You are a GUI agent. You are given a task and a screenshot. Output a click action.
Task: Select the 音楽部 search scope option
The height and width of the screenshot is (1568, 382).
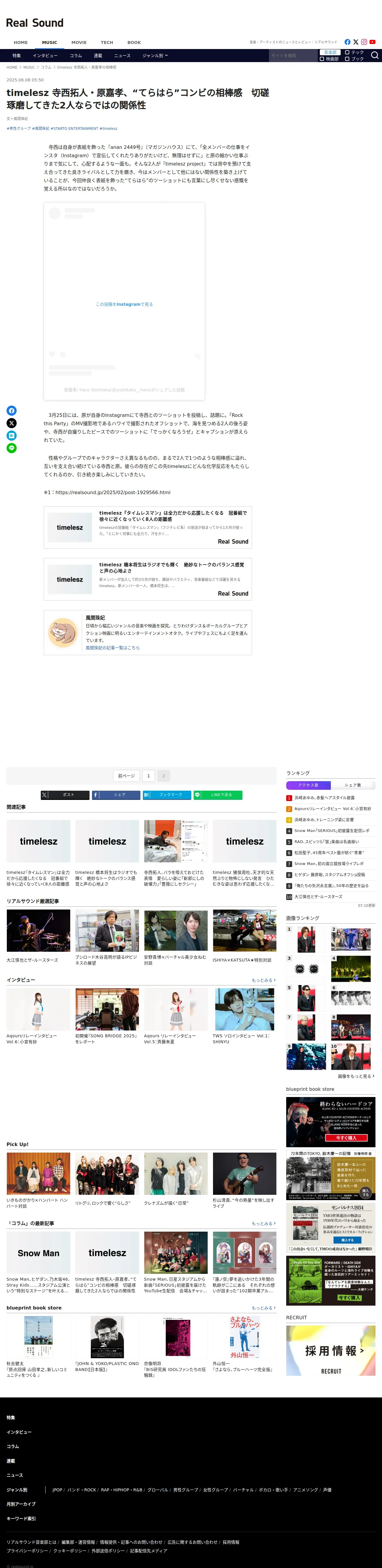pyautogui.click(x=330, y=52)
